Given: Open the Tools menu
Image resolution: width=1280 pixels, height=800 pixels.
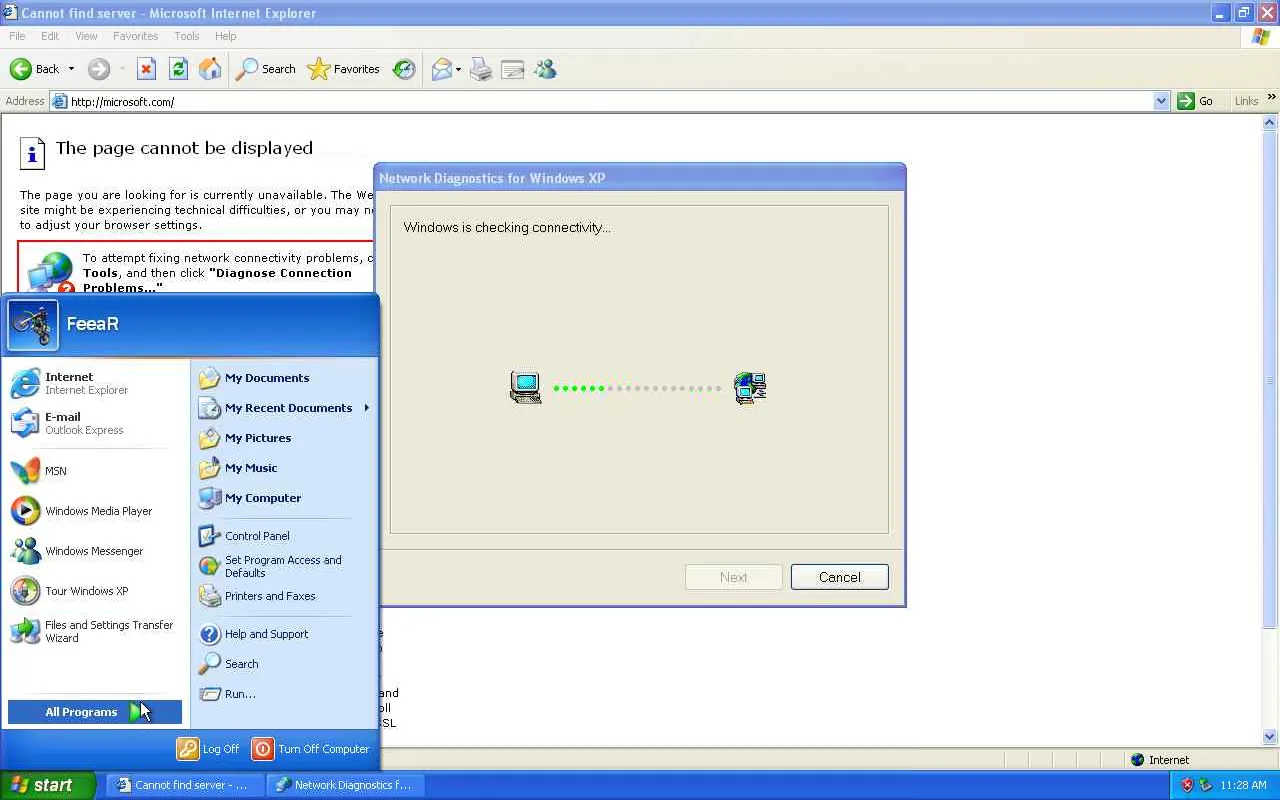Looking at the screenshot, I should 187,36.
